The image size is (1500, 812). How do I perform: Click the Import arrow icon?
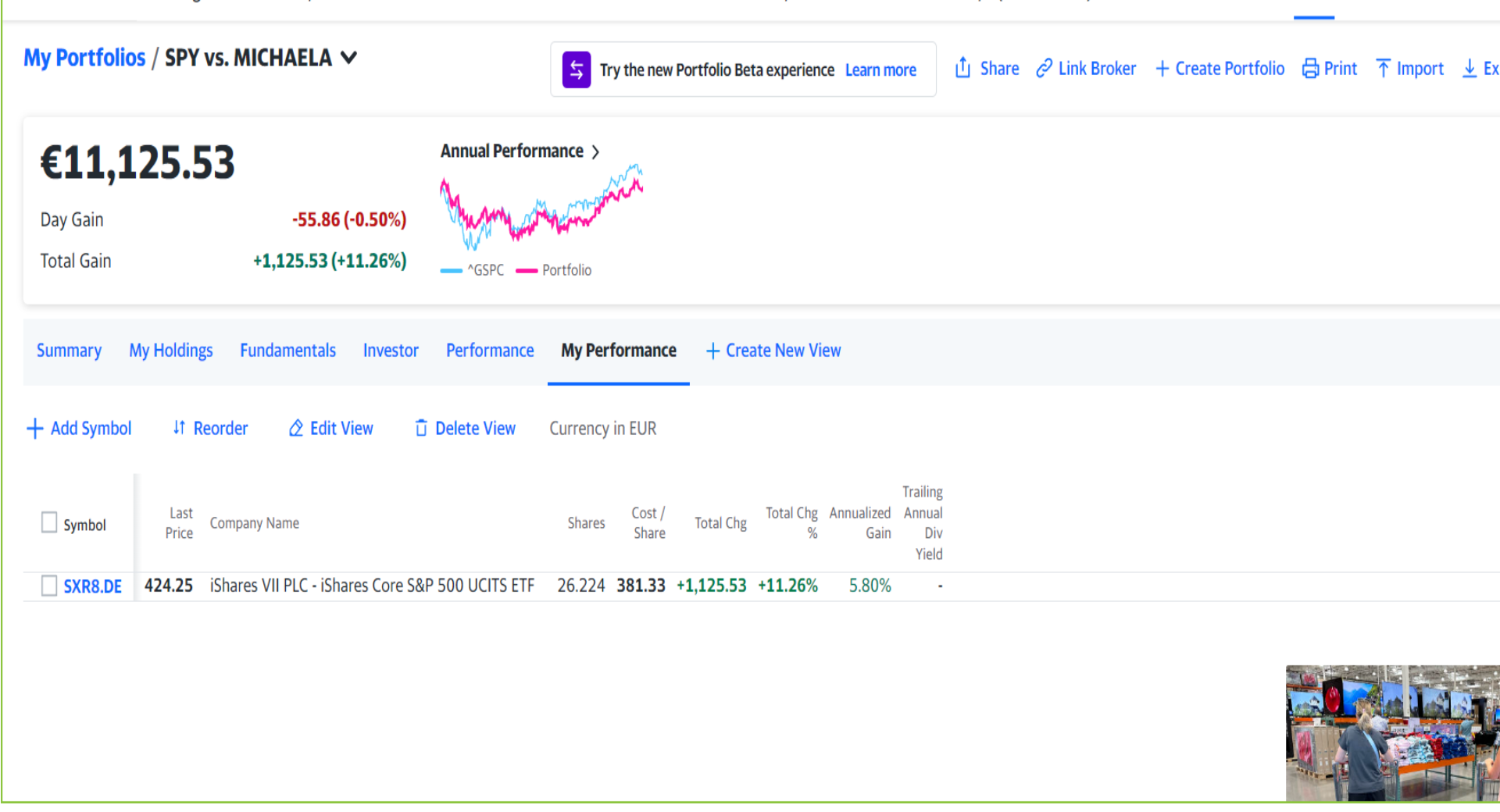click(x=1383, y=69)
